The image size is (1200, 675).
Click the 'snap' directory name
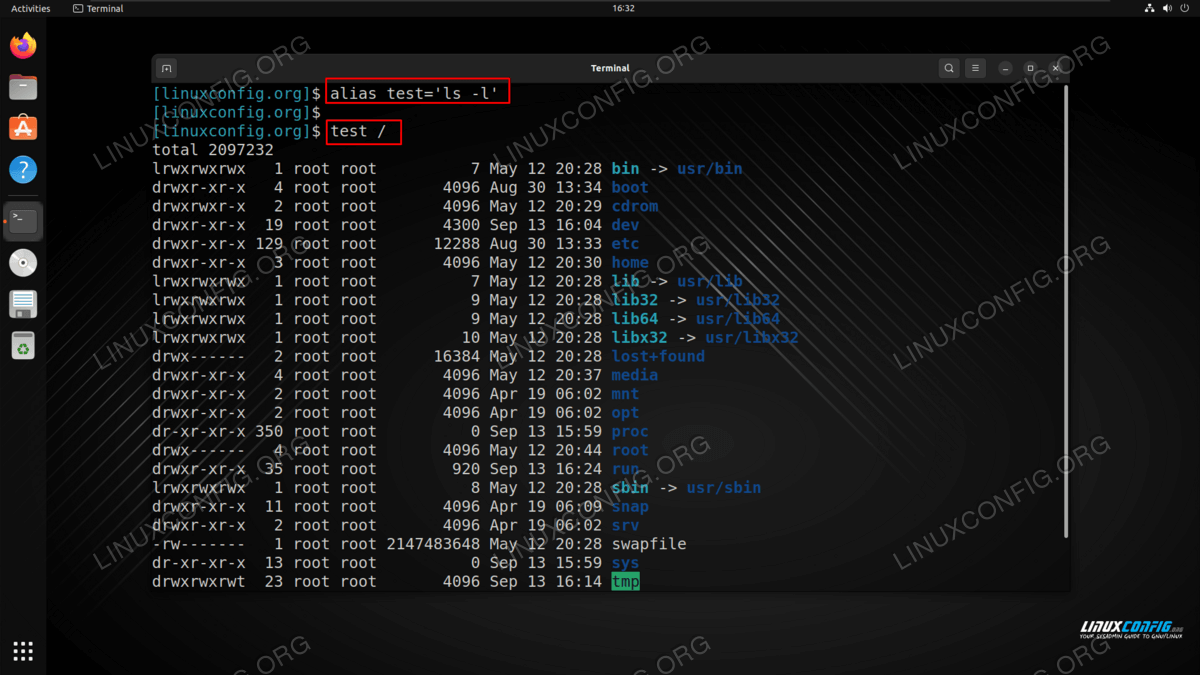coord(630,506)
